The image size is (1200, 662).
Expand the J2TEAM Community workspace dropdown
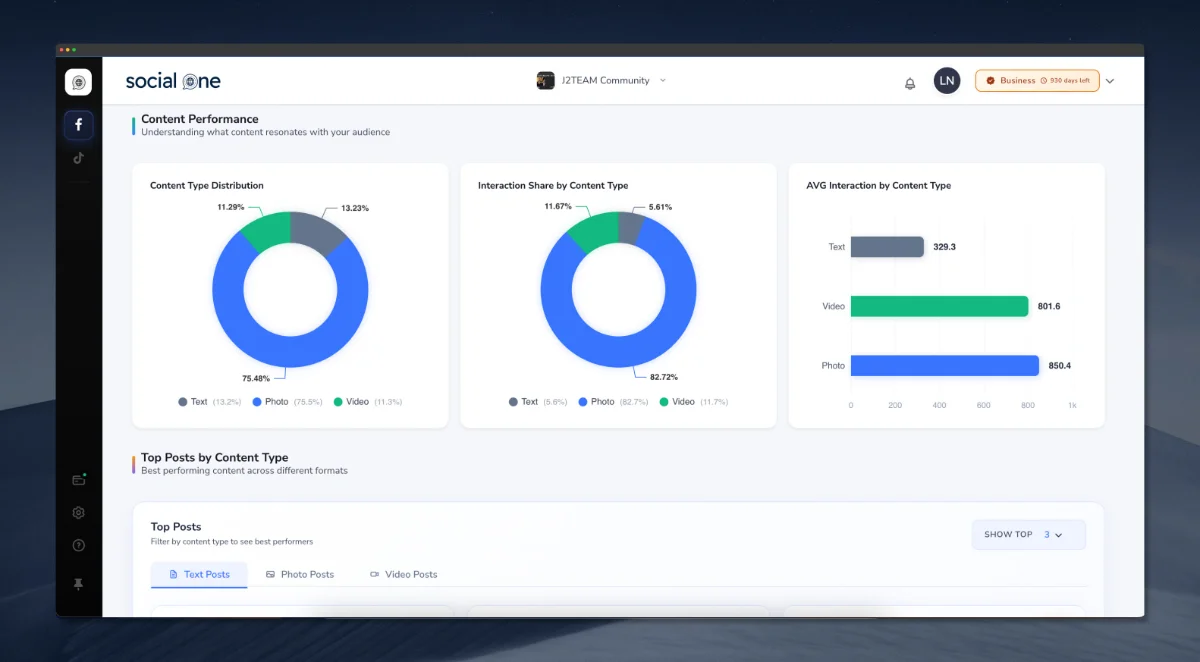(x=600, y=80)
